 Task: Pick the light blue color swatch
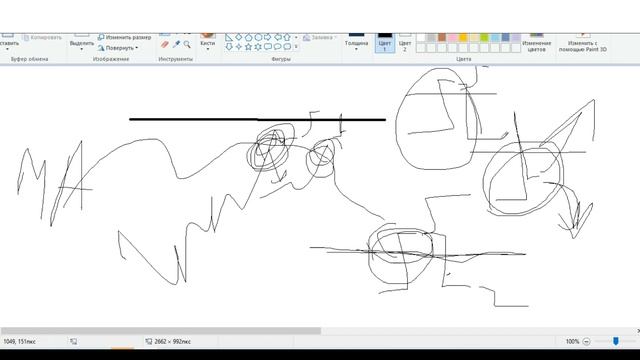click(495, 38)
